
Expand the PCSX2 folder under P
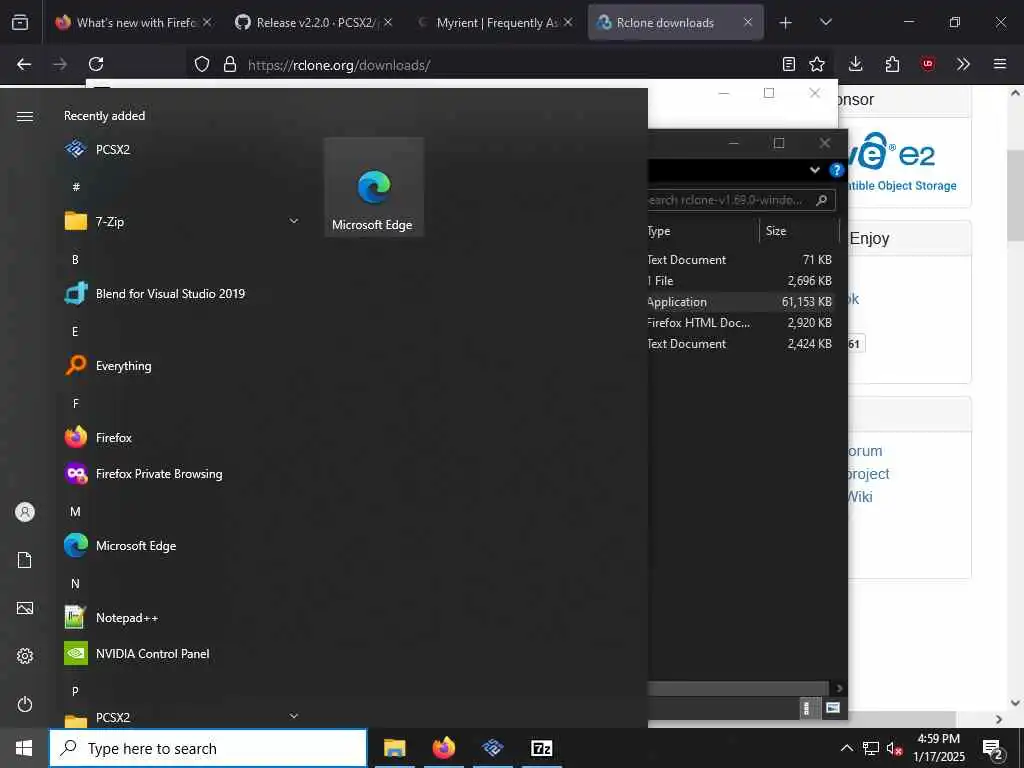pos(294,716)
